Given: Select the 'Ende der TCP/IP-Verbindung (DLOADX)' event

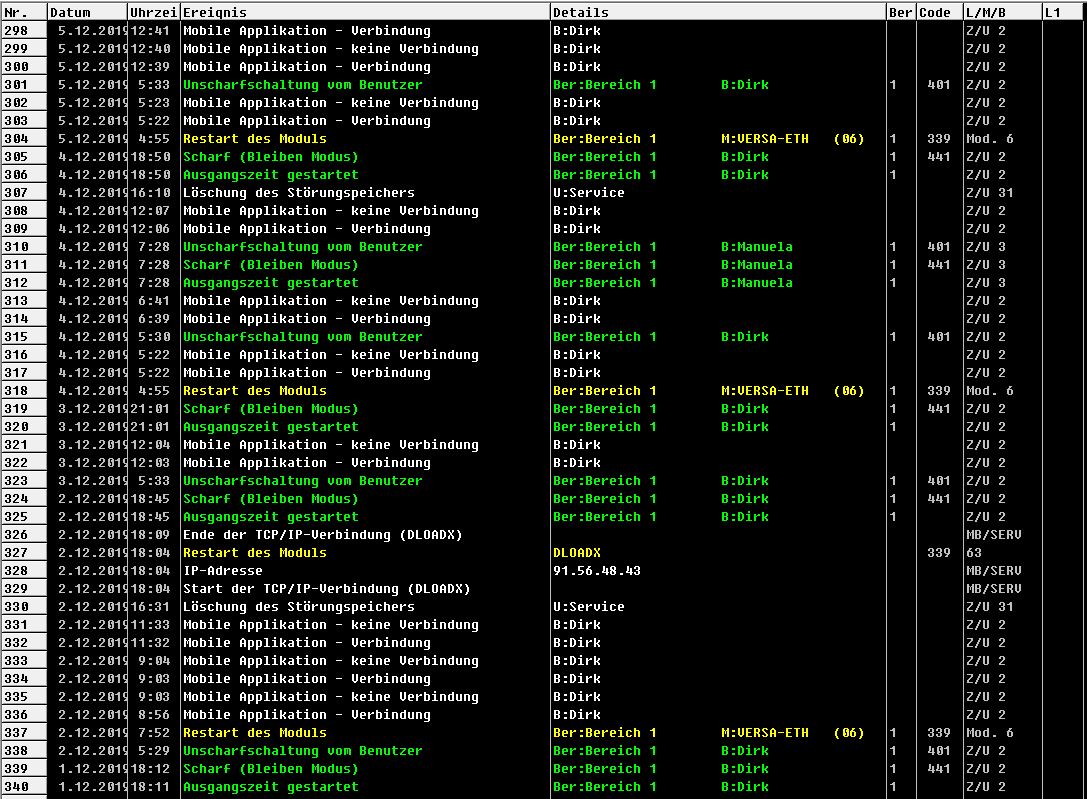Looking at the screenshot, I should [x=322, y=534].
